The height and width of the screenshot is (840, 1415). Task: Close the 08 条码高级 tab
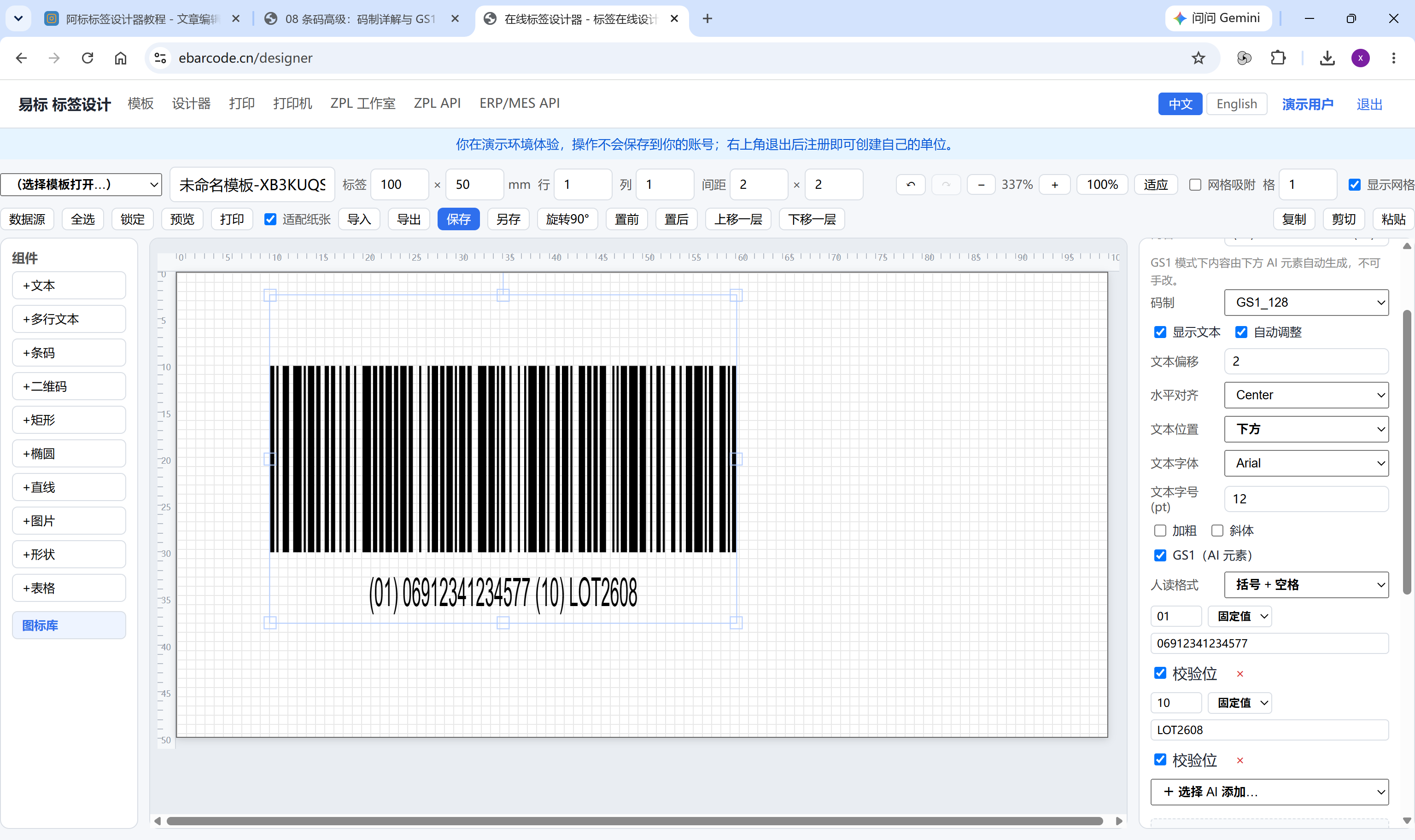(455, 19)
